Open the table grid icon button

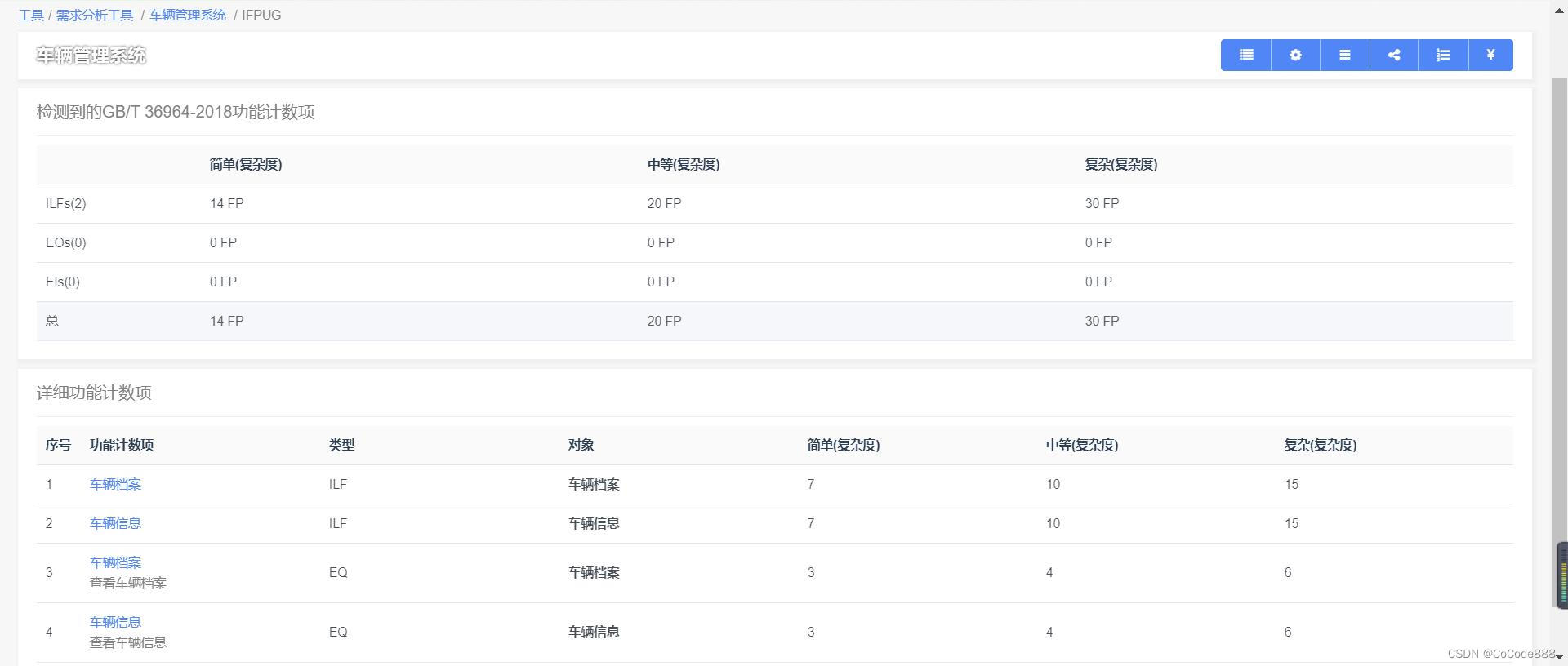pos(1345,55)
